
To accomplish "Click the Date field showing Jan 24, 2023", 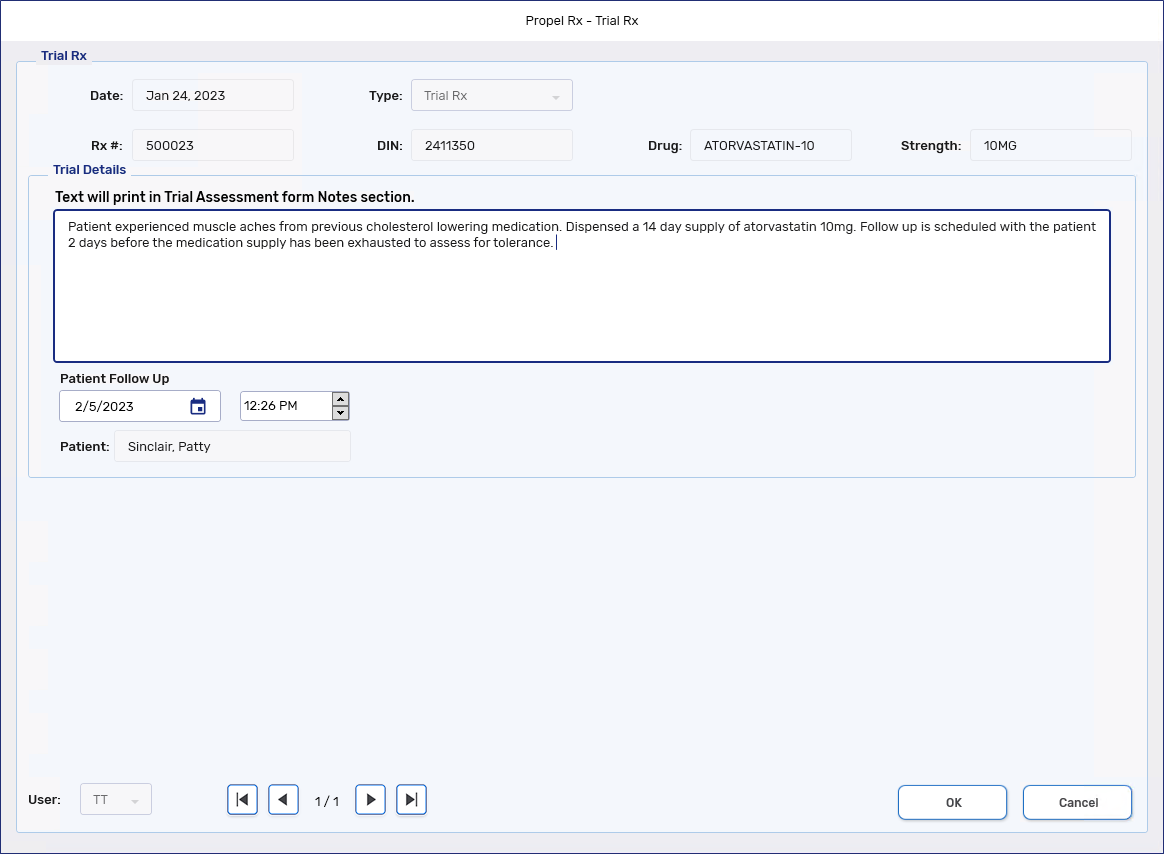I will 212,96.
